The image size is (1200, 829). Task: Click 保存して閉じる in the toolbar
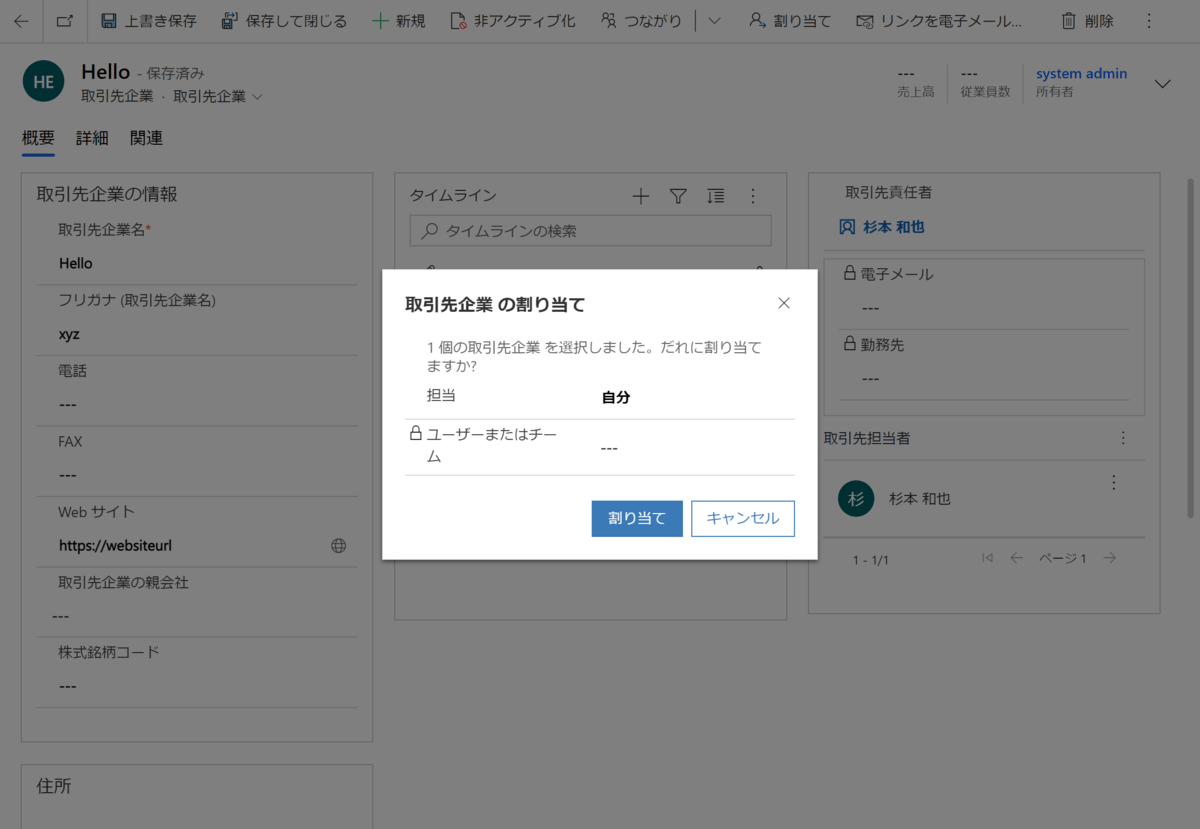(284, 20)
